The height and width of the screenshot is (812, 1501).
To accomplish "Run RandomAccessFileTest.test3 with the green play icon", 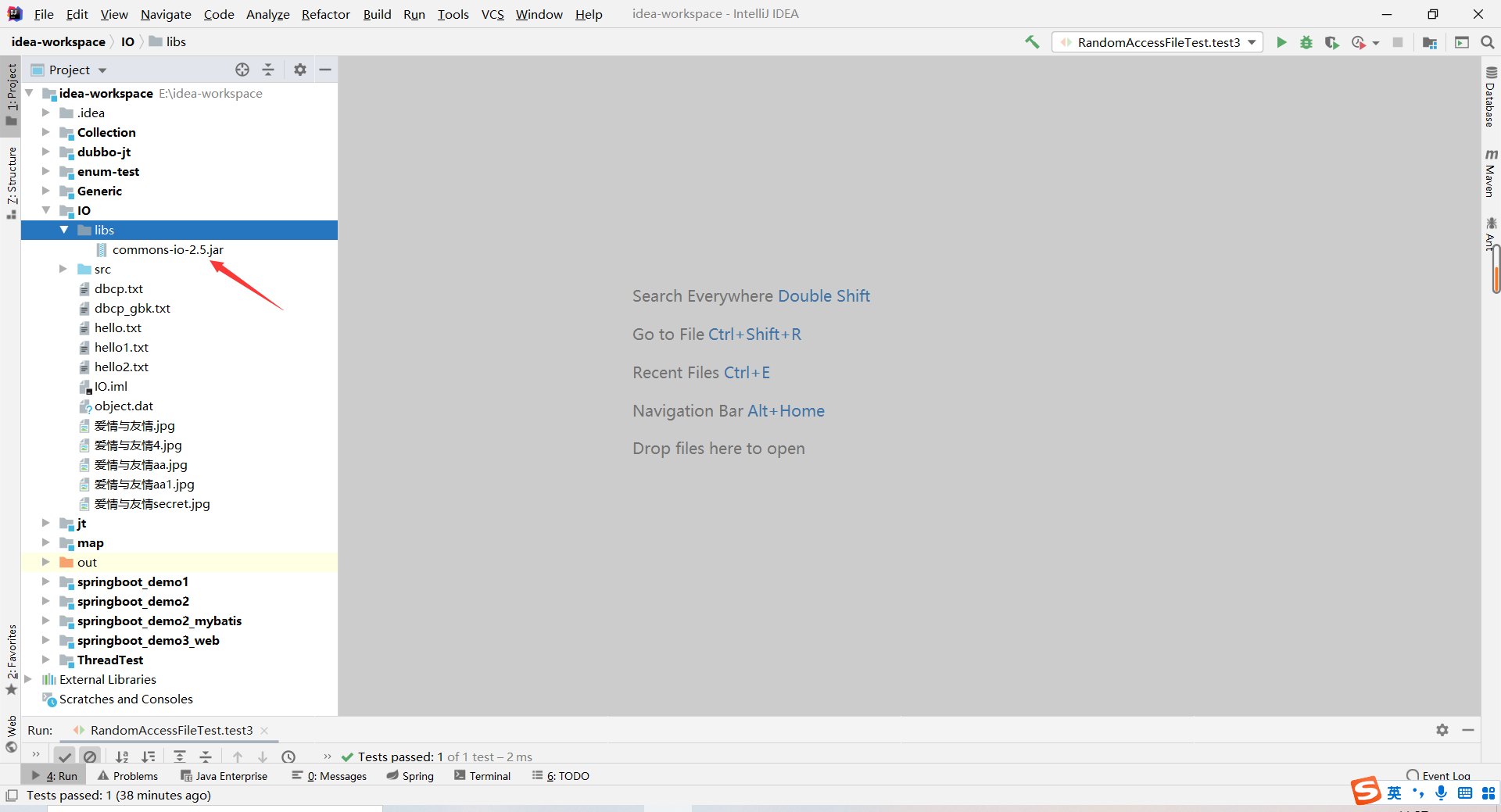I will pos(1281,42).
